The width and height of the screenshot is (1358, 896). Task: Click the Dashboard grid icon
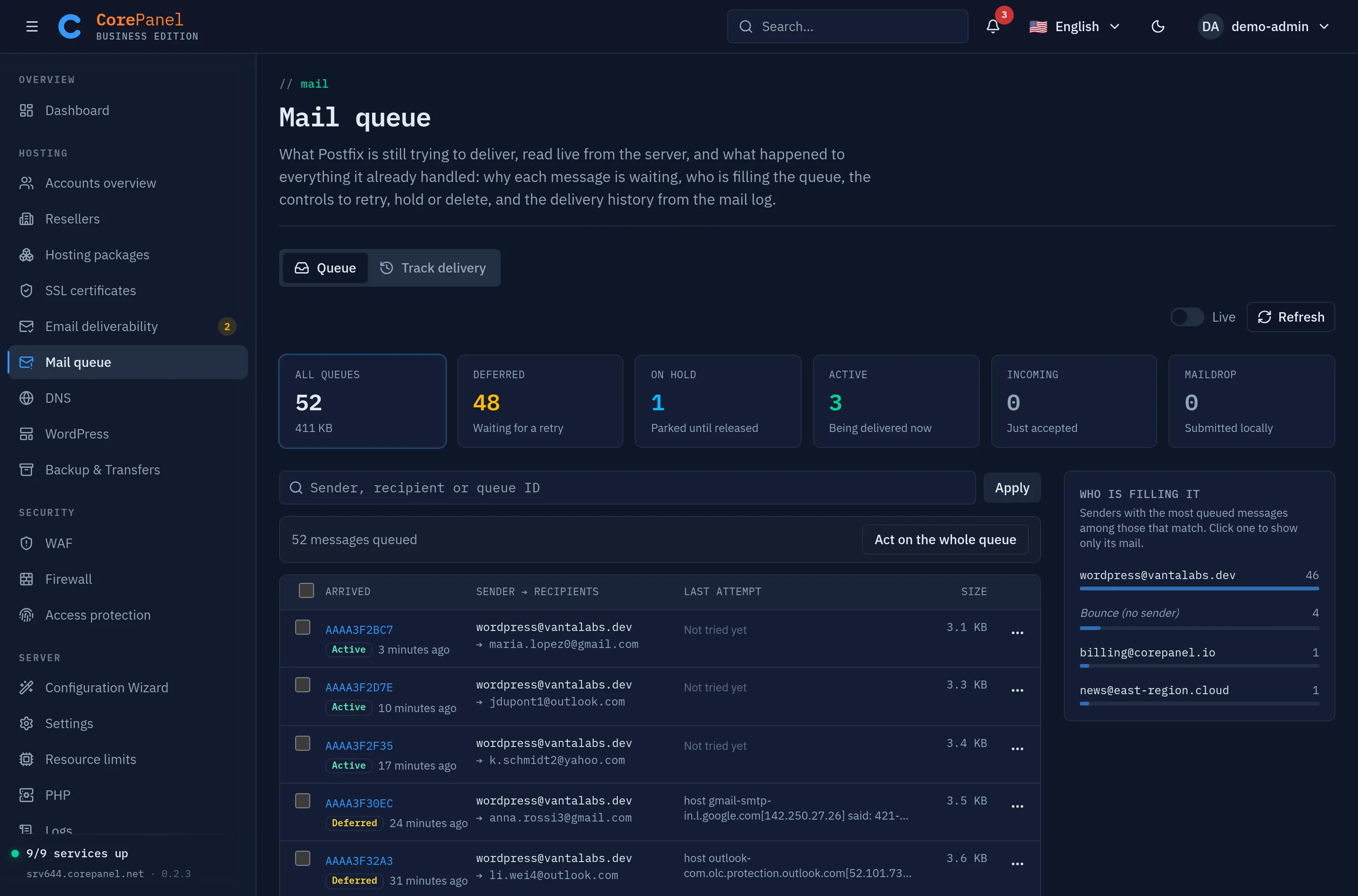[x=26, y=110]
